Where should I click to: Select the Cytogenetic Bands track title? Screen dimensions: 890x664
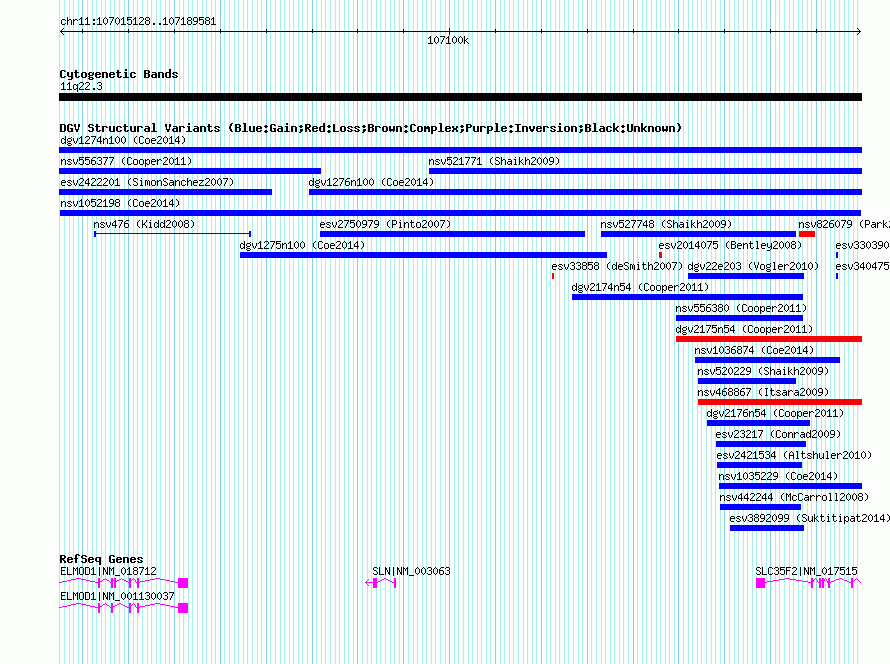pyautogui.click(x=119, y=74)
